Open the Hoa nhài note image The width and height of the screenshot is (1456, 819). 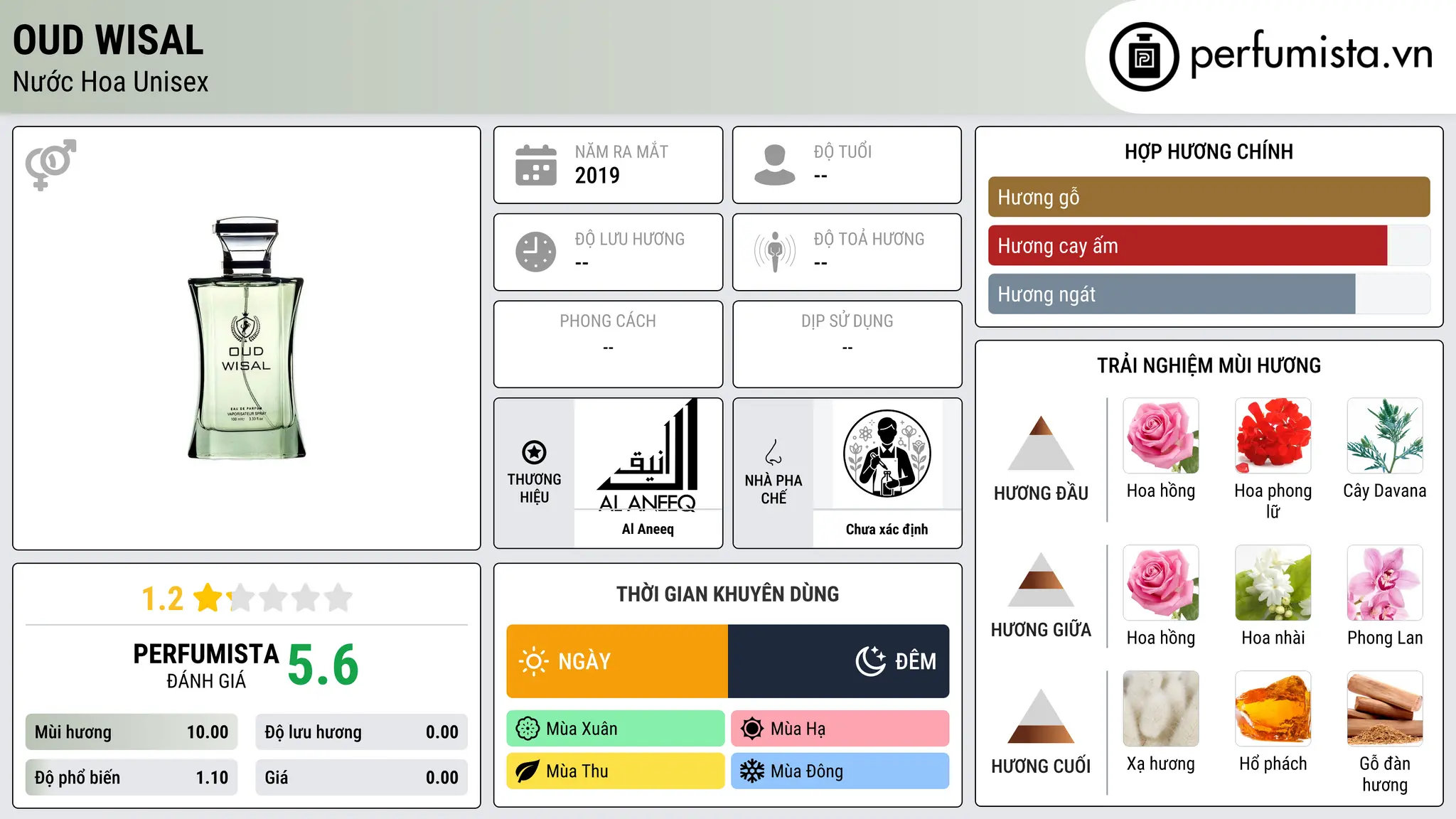point(1273,583)
